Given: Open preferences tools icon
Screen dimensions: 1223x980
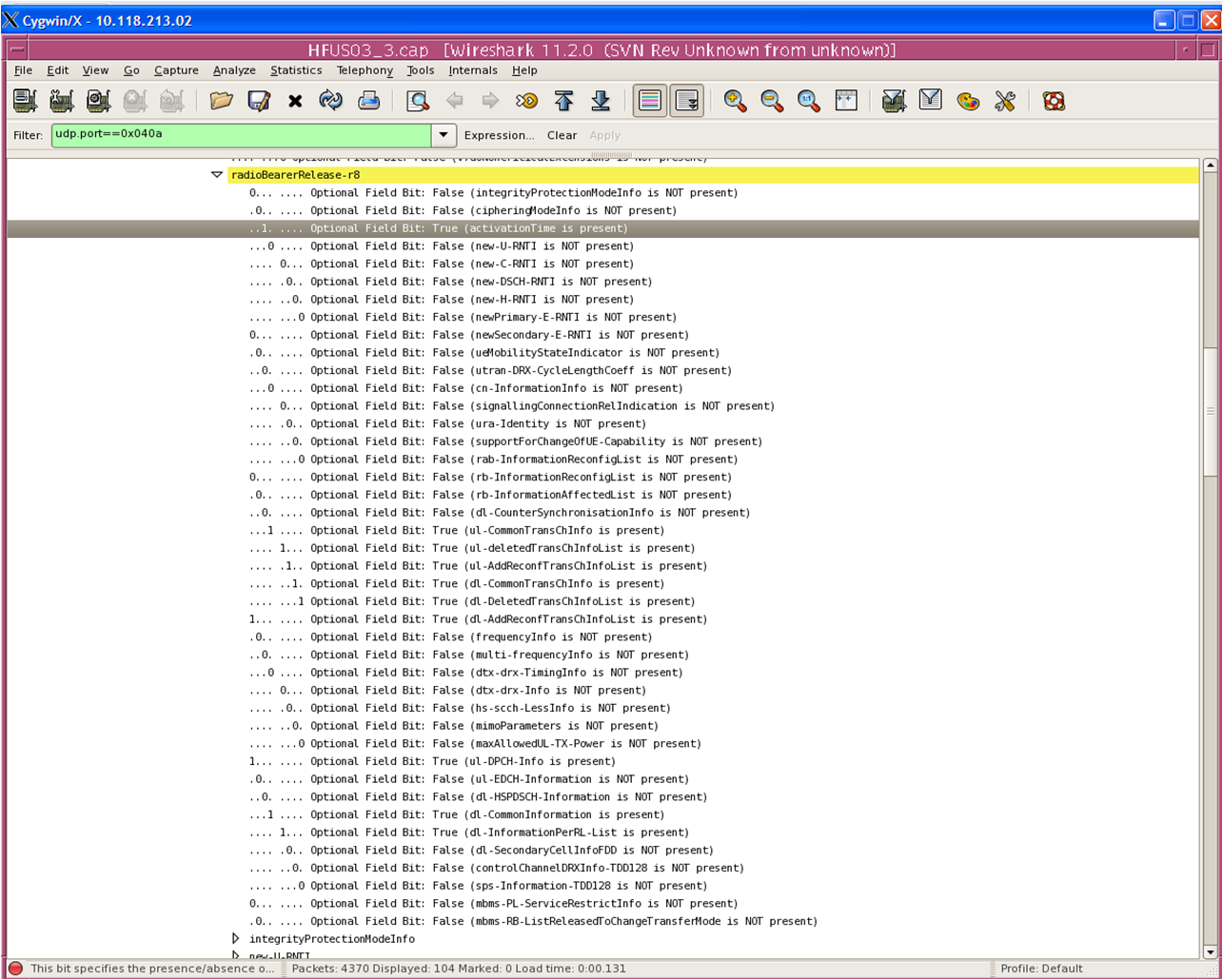Looking at the screenshot, I should click(1005, 101).
